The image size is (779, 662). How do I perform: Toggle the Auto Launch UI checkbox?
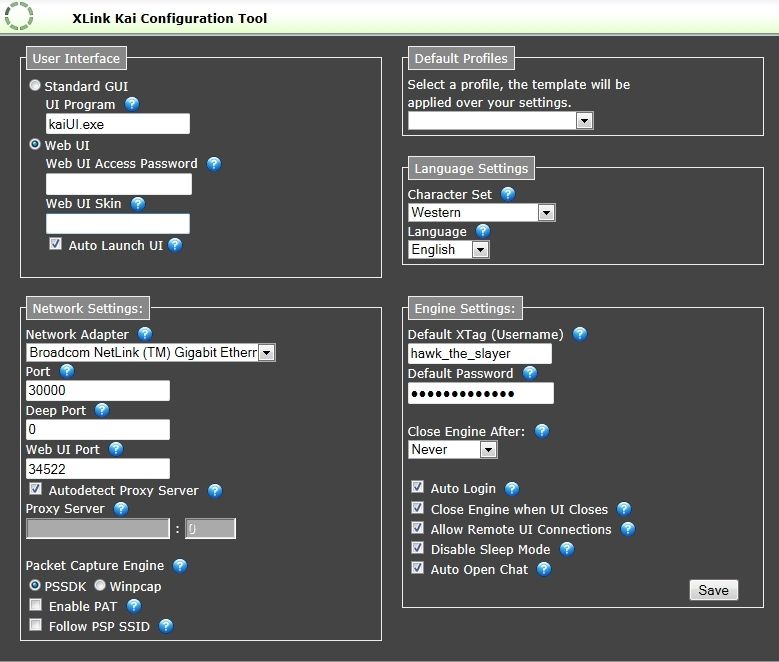(55, 244)
